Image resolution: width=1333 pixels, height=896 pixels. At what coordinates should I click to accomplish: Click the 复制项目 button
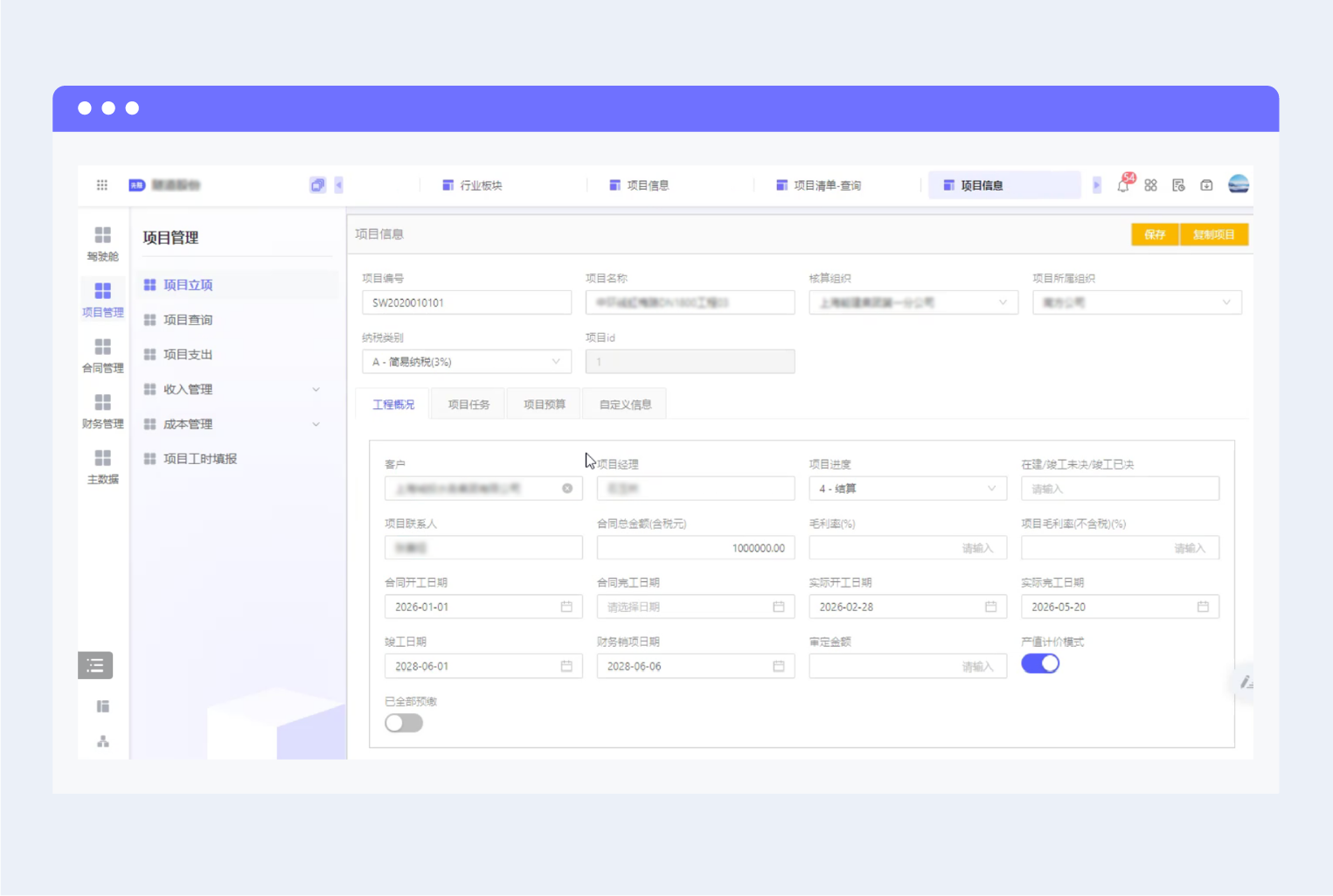click(x=1214, y=234)
